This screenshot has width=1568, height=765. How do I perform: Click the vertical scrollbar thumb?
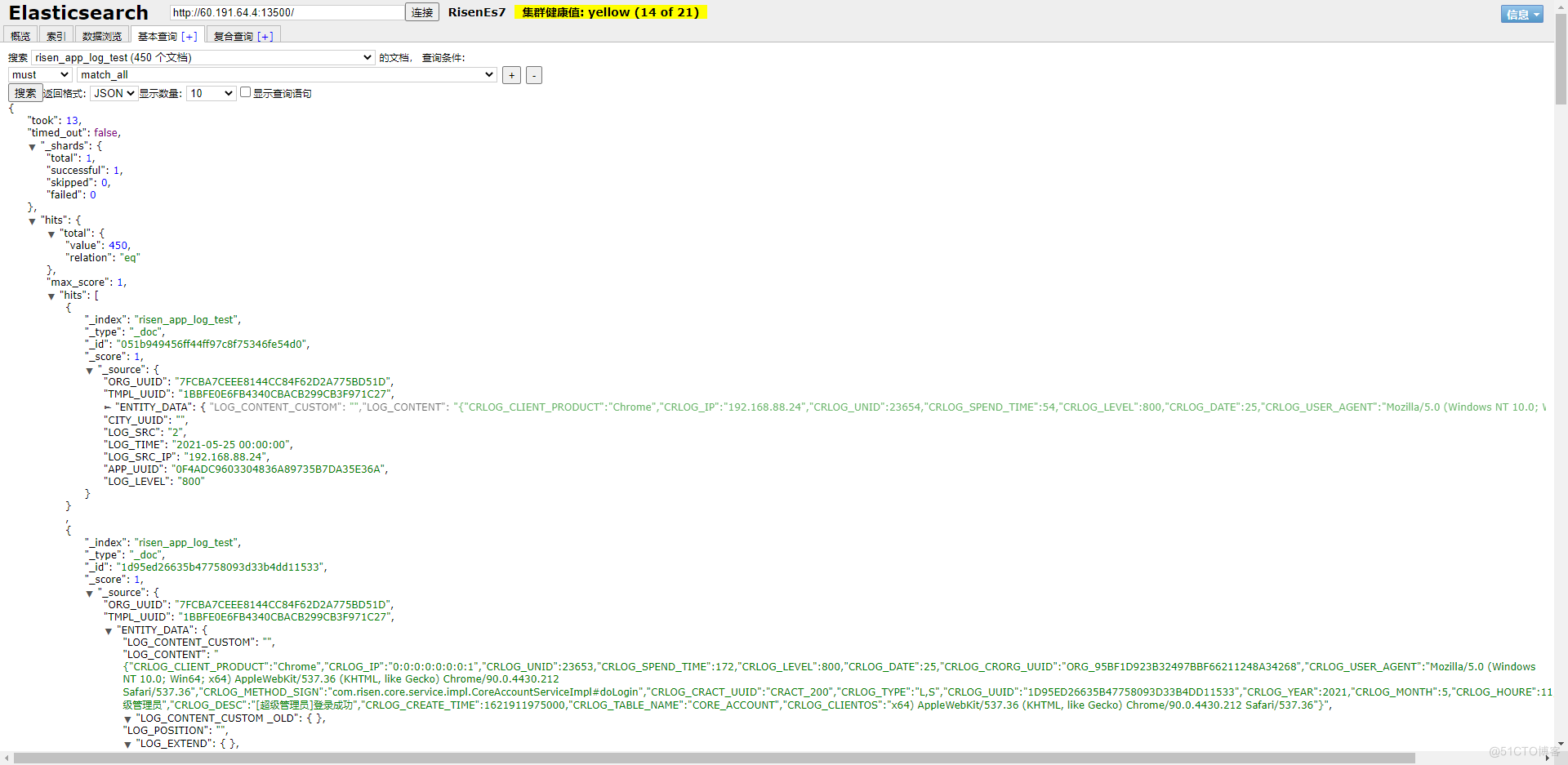tap(1561, 59)
